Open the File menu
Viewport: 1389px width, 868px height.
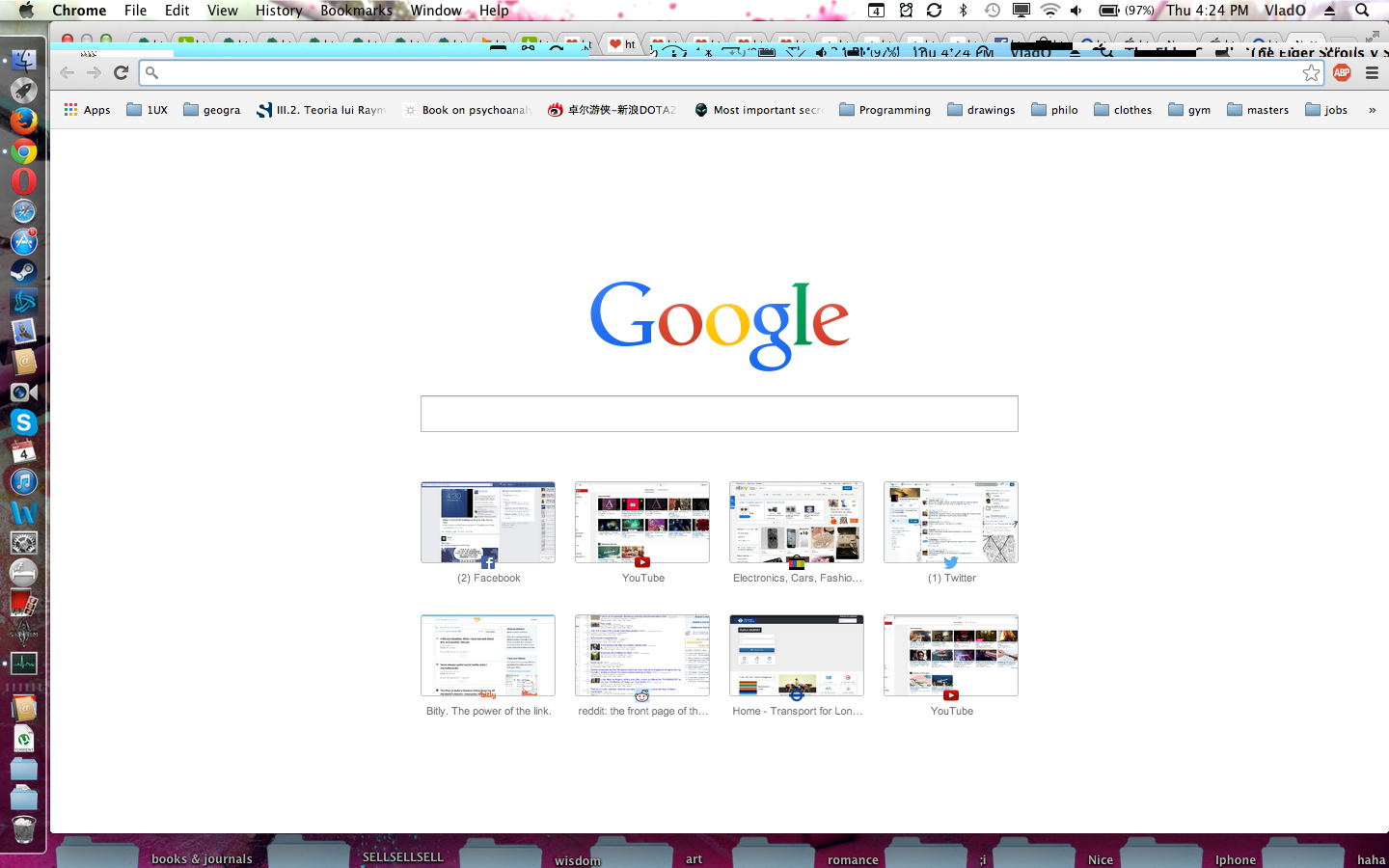click(135, 11)
